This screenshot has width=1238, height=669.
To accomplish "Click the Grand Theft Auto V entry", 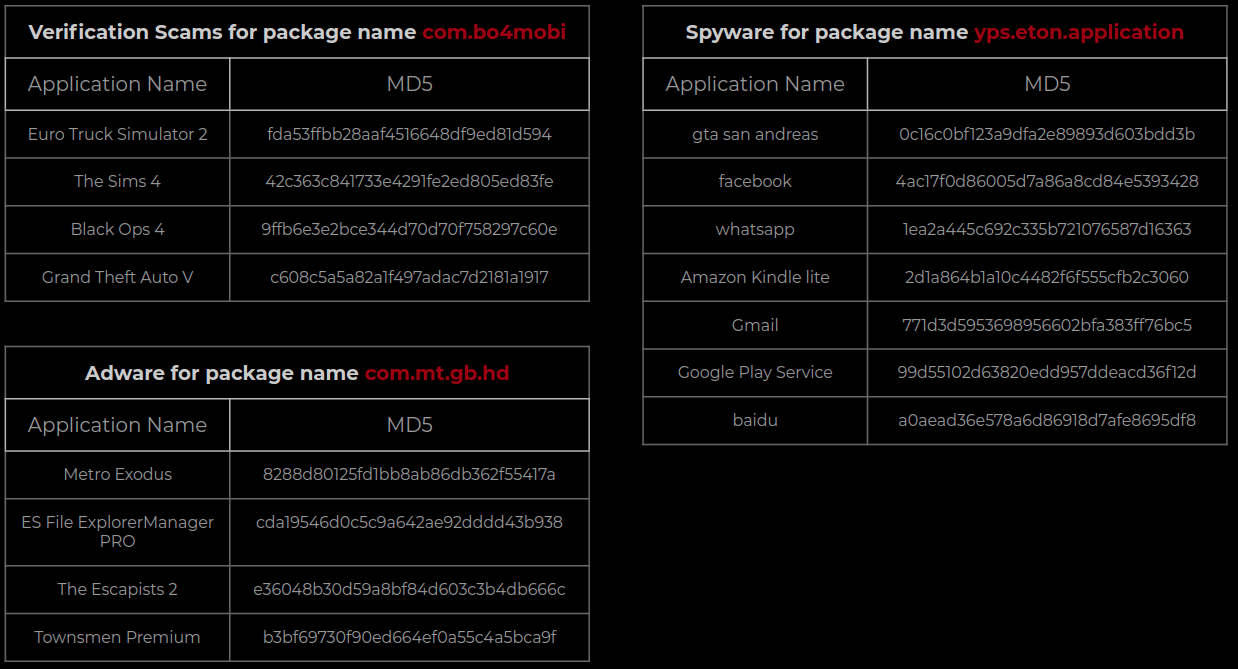I will 118,277.
